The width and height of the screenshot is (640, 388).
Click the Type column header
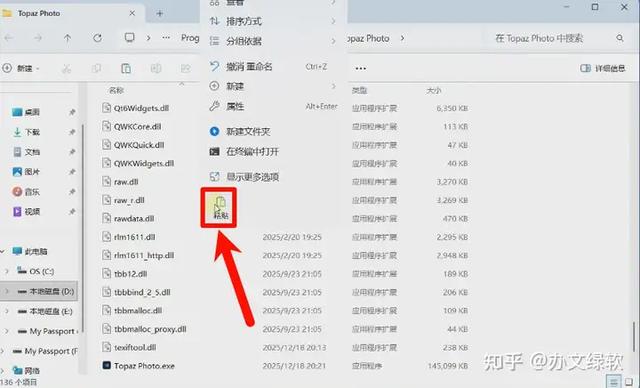coord(359,90)
